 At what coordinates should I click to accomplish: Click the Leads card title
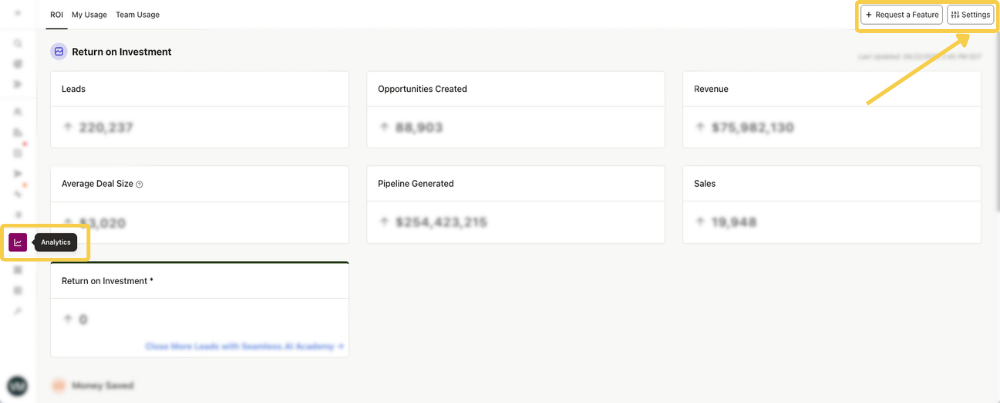pos(73,89)
